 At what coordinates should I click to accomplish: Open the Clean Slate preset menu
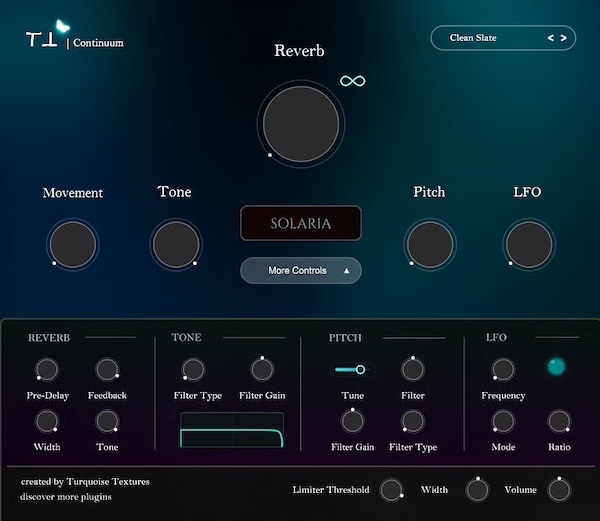point(503,38)
